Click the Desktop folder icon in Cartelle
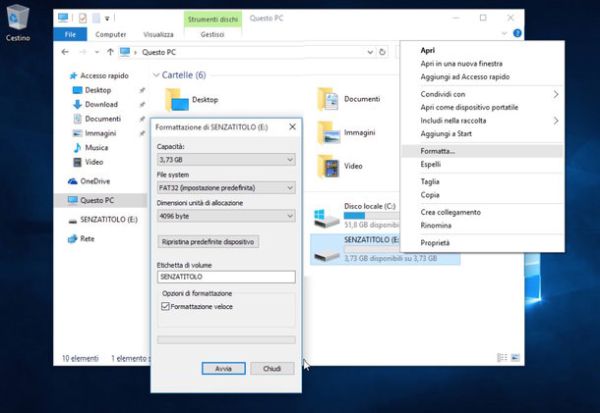Screen dimensions: 600x413 (177, 99)
